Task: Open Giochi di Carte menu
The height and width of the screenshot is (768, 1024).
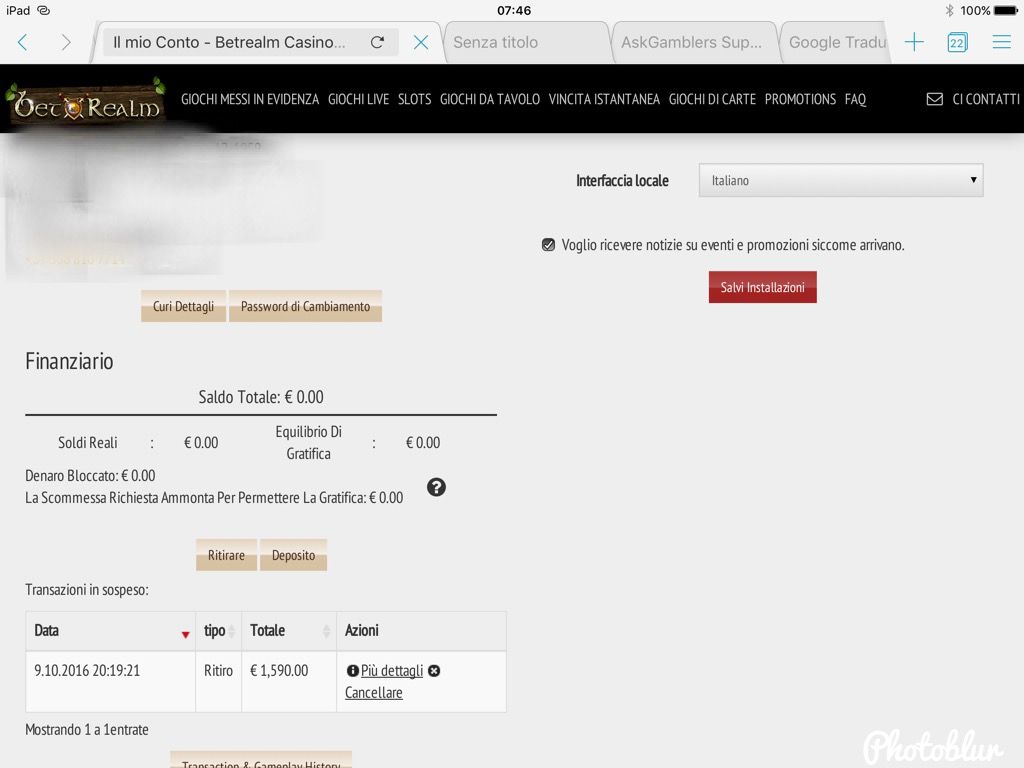Action: click(x=712, y=99)
